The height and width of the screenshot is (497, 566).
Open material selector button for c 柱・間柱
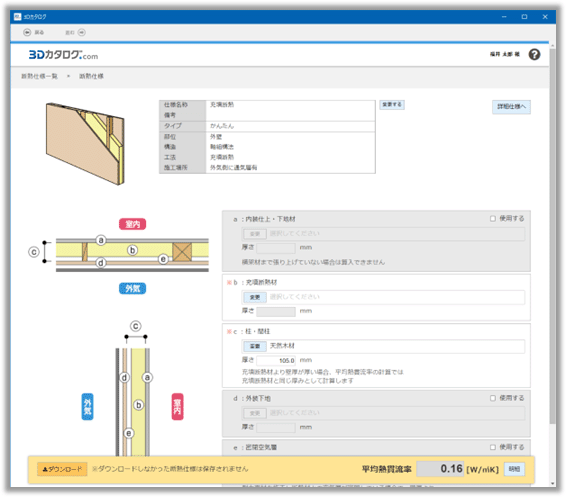[255, 346]
